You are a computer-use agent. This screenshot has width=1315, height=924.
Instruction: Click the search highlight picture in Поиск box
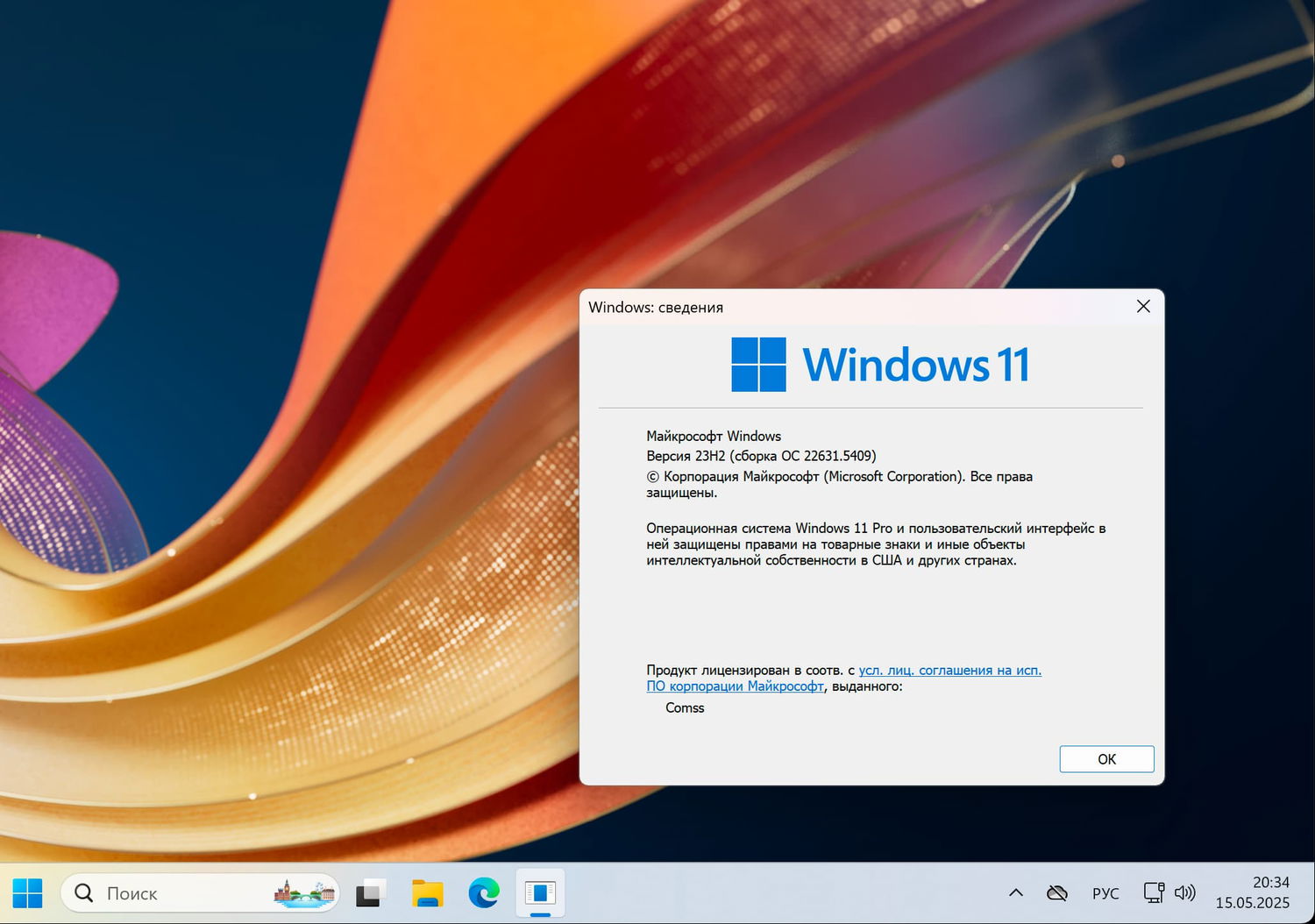pos(304,893)
